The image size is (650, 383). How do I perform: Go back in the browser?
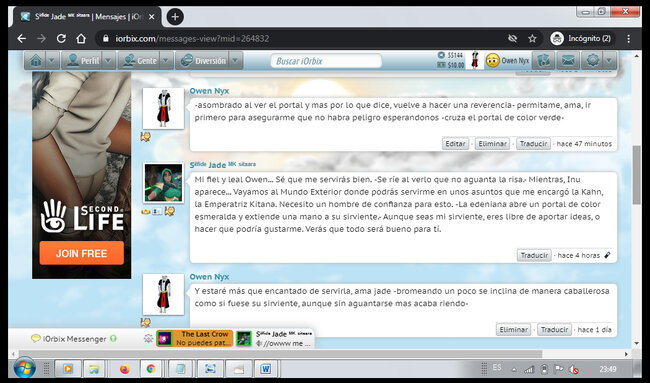[22, 39]
